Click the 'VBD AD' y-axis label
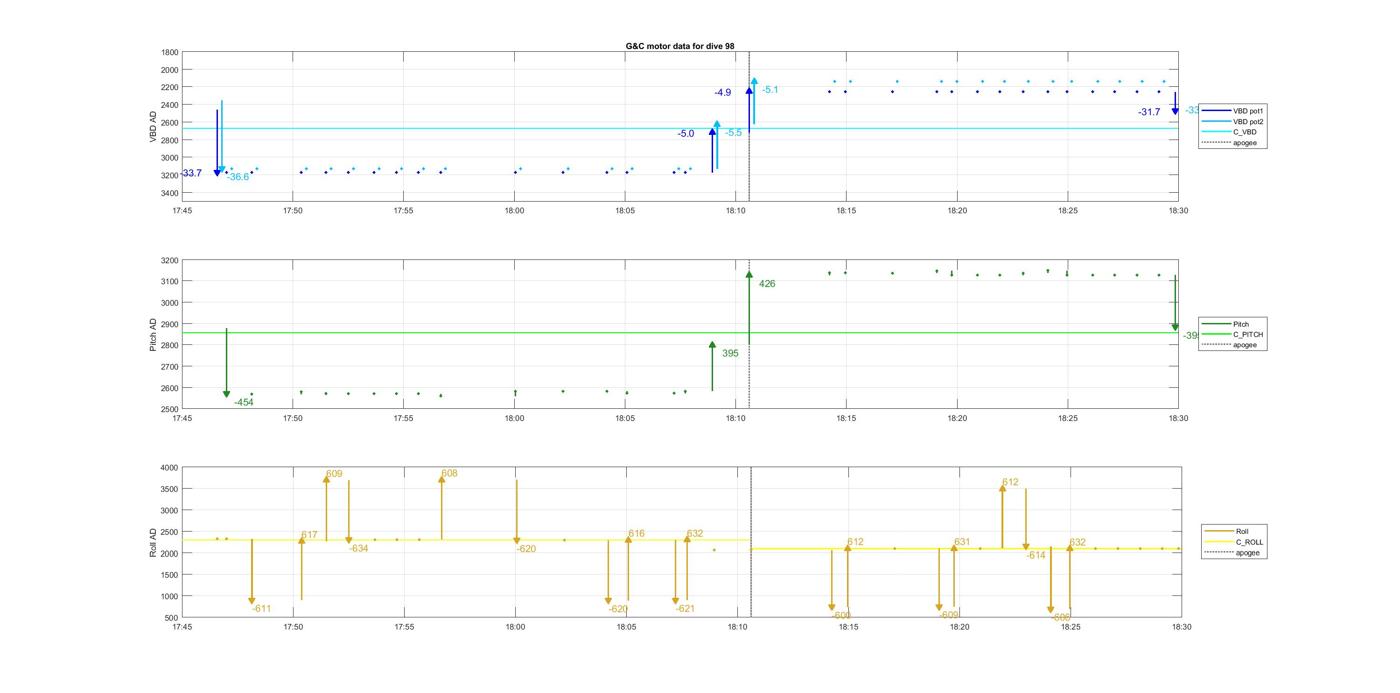The width and height of the screenshot is (1400, 693). 153,129
